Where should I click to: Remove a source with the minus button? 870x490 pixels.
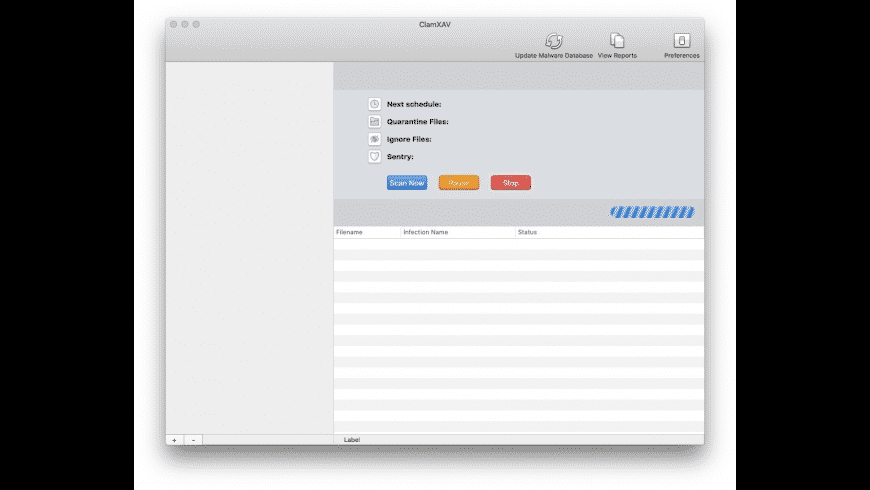[x=193, y=440]
